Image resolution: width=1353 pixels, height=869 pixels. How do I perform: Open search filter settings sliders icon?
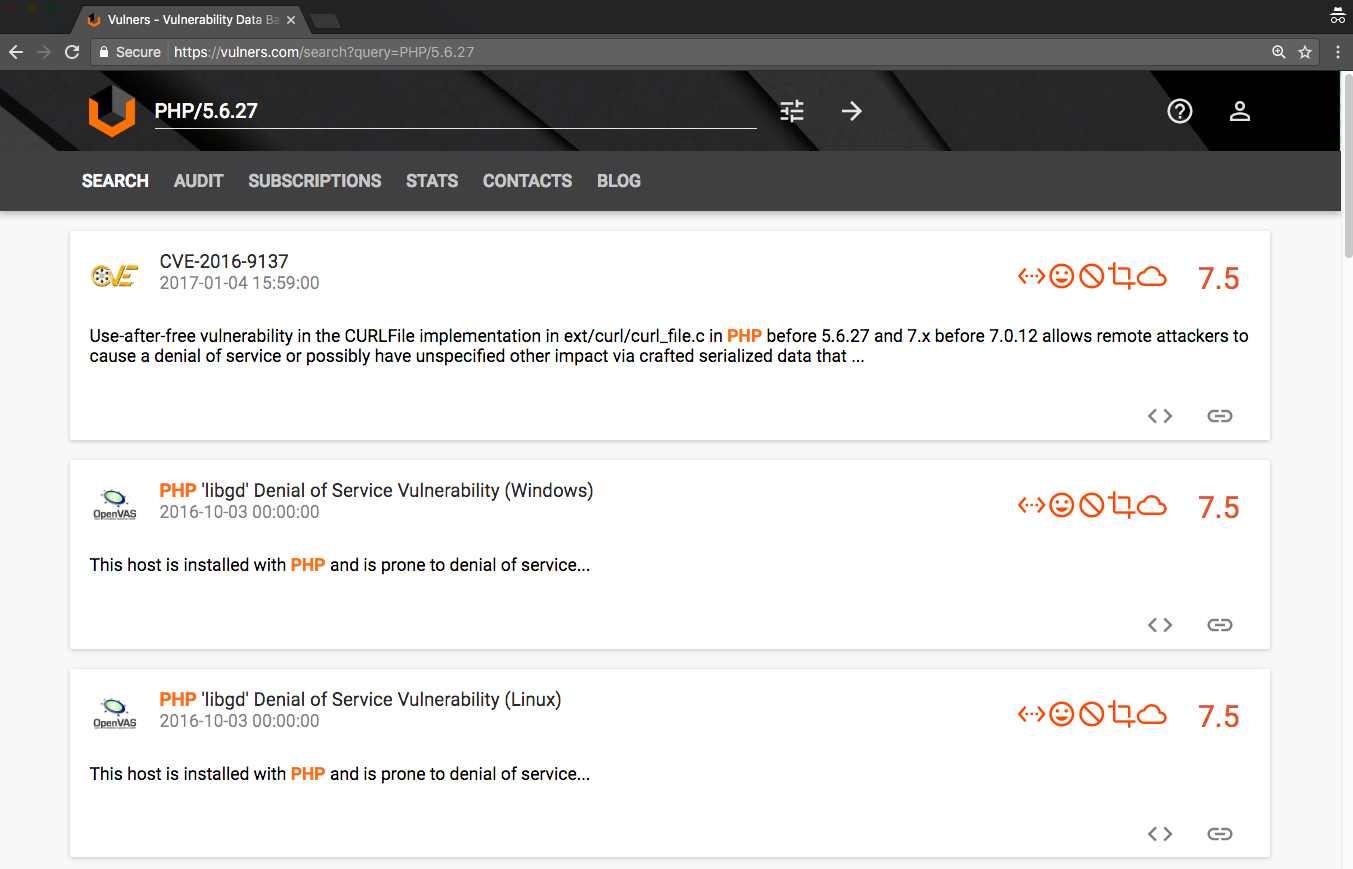792,111
